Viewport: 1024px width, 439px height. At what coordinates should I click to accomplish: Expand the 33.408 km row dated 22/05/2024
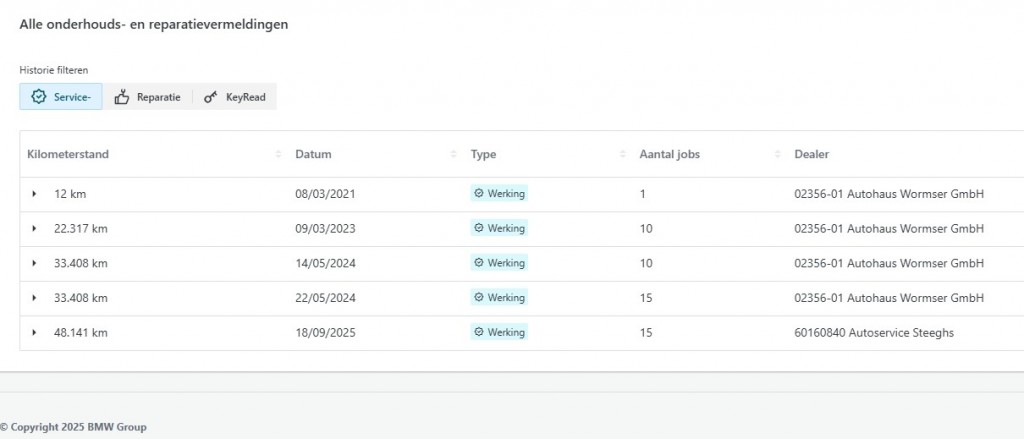34,298
